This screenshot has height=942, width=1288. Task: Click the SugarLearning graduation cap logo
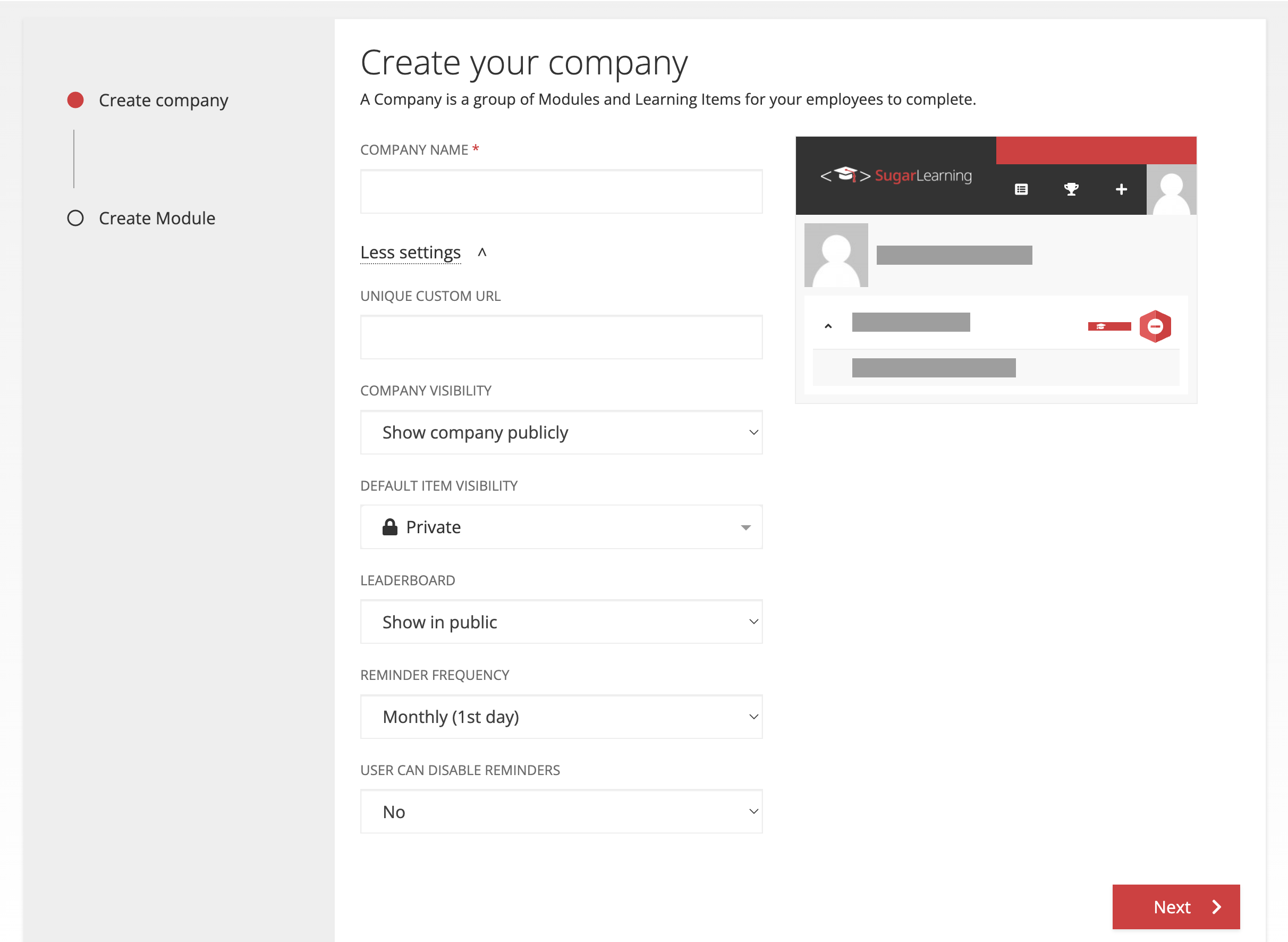tap(846, 175)
